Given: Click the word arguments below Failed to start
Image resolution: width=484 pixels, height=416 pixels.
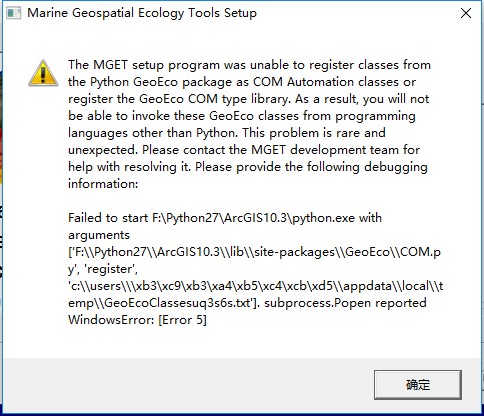Looking at the screenshot, I should (x=99, y=235).
